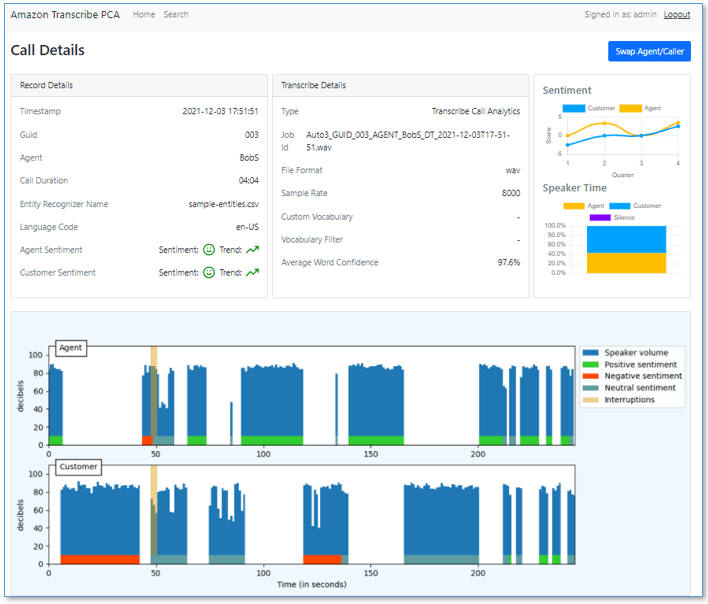Click the Negative sentiment red legend swatch
The height and width of the screenshot is (604, 708).
(x=590, y=376)
